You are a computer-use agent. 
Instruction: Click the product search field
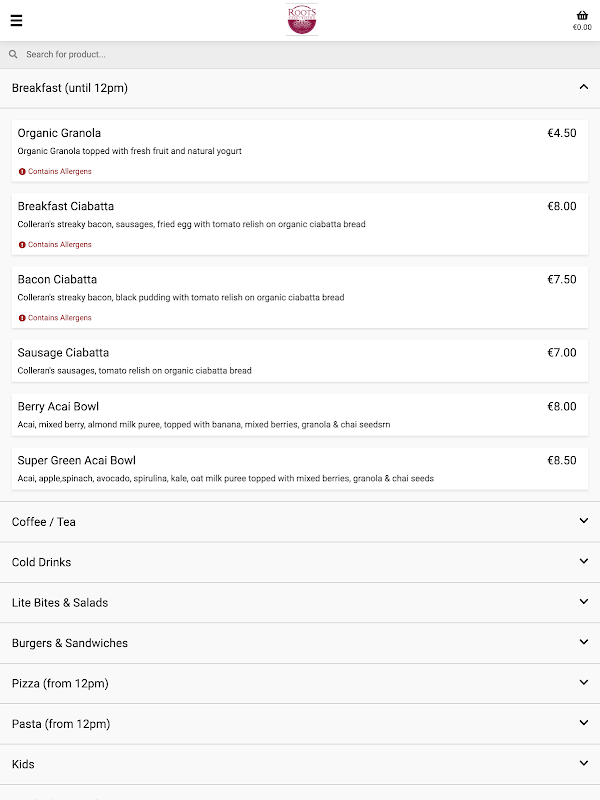[x=300, y=54]
